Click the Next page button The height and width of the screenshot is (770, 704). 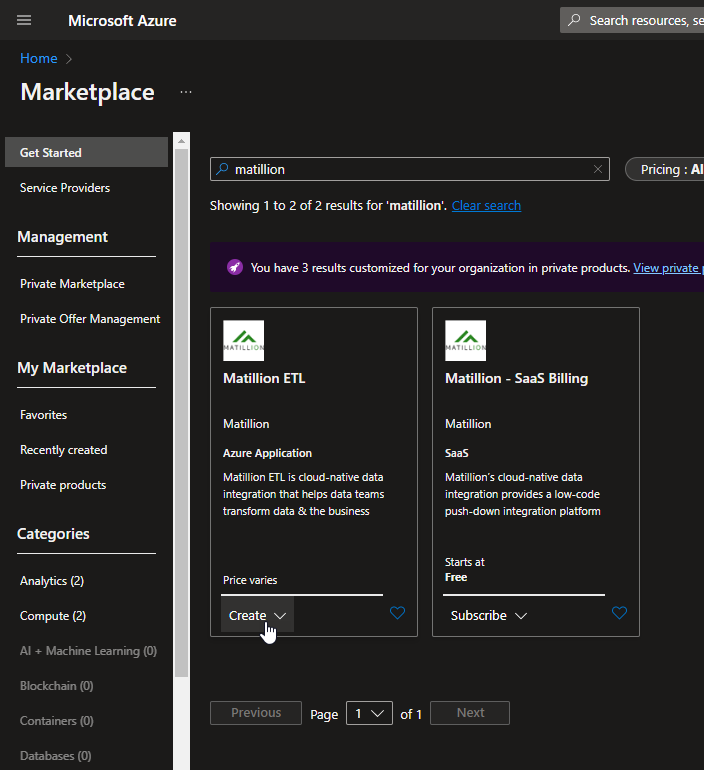click(470, 713)
